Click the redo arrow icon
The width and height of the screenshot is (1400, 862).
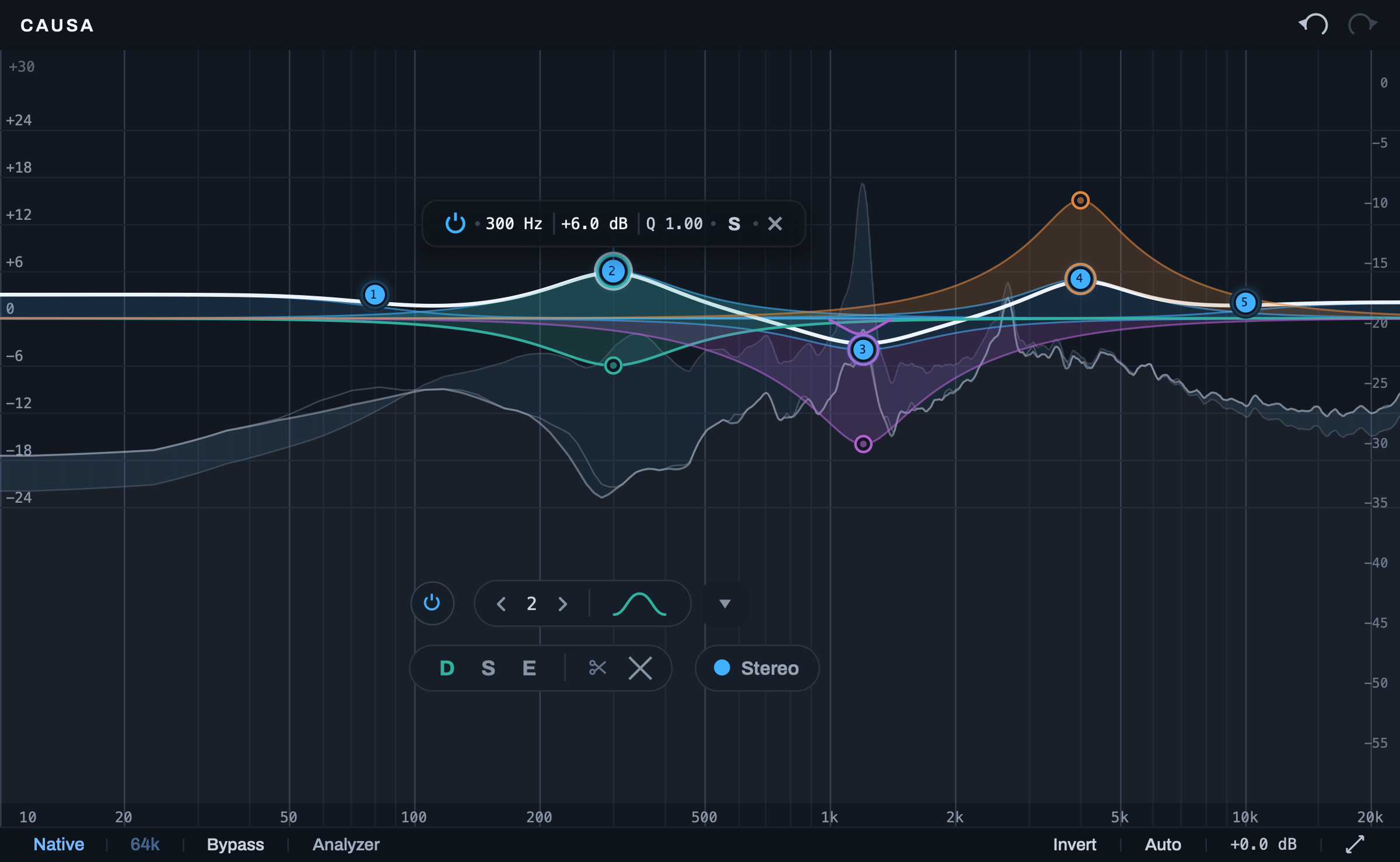pos(1363,24)
